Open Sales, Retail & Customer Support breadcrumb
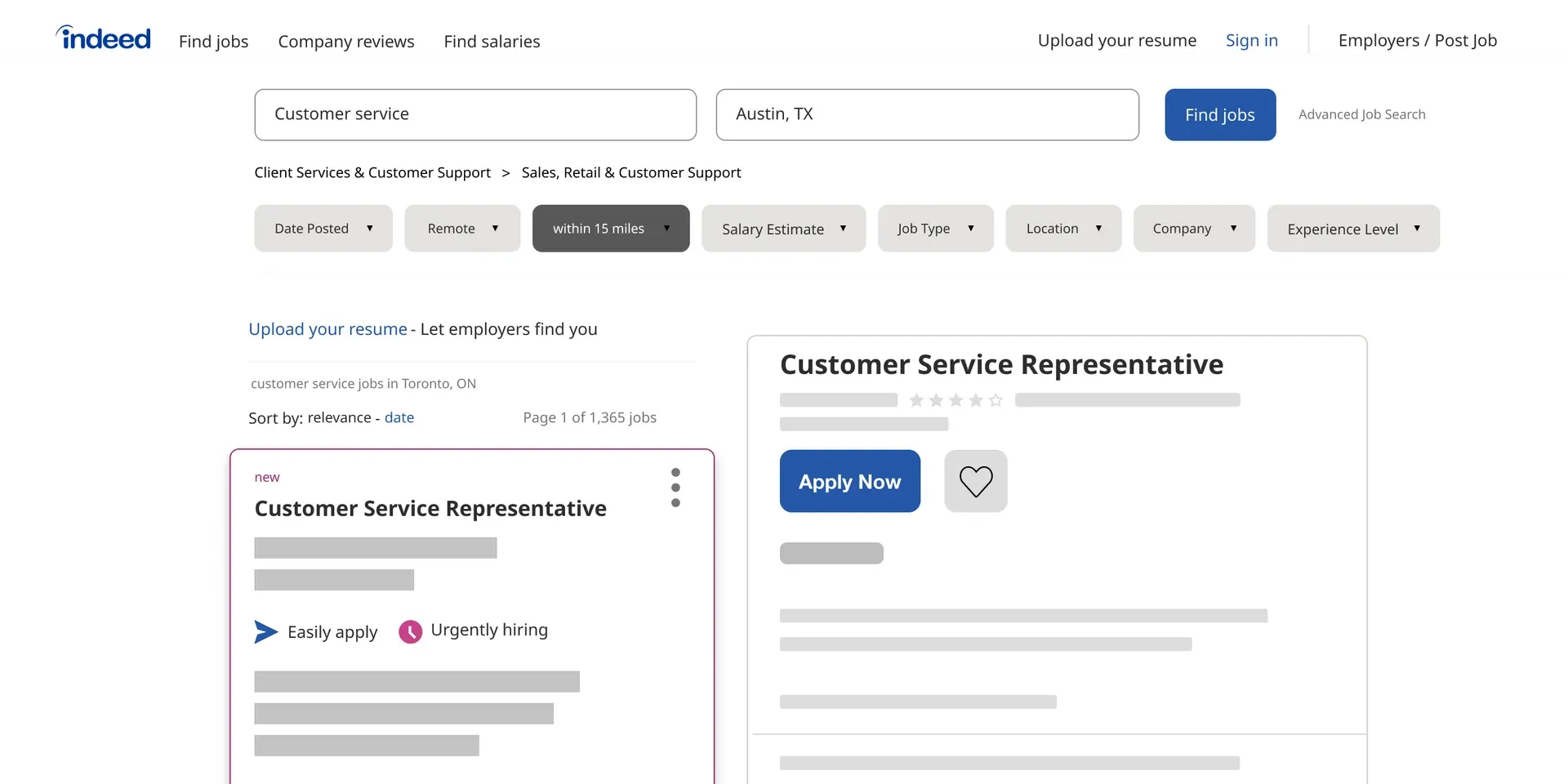This screenshot has width=1568, height=784. pyautogui.click(x=631, y=172)
